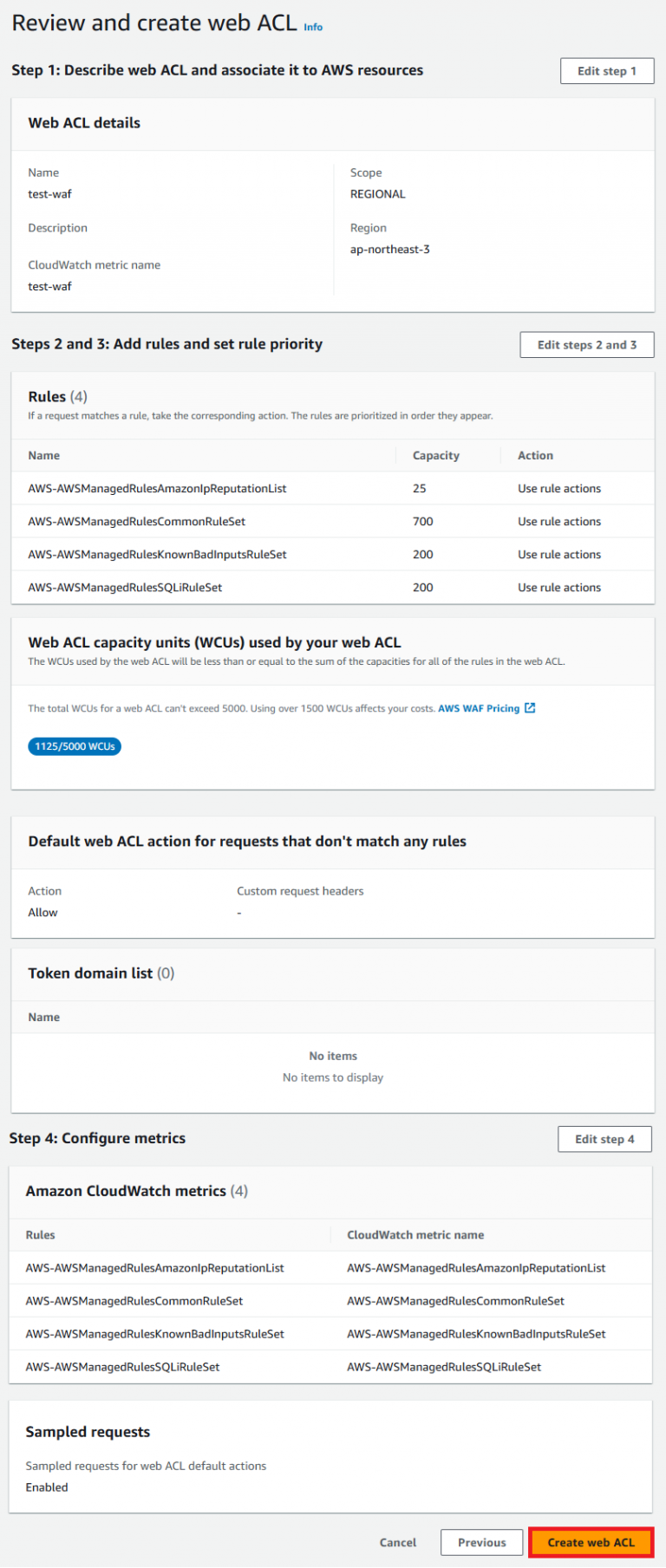Click the REGIONAL scope value
The height and width of the screenshot is (1568, 666).
click(x=378, y=194)
